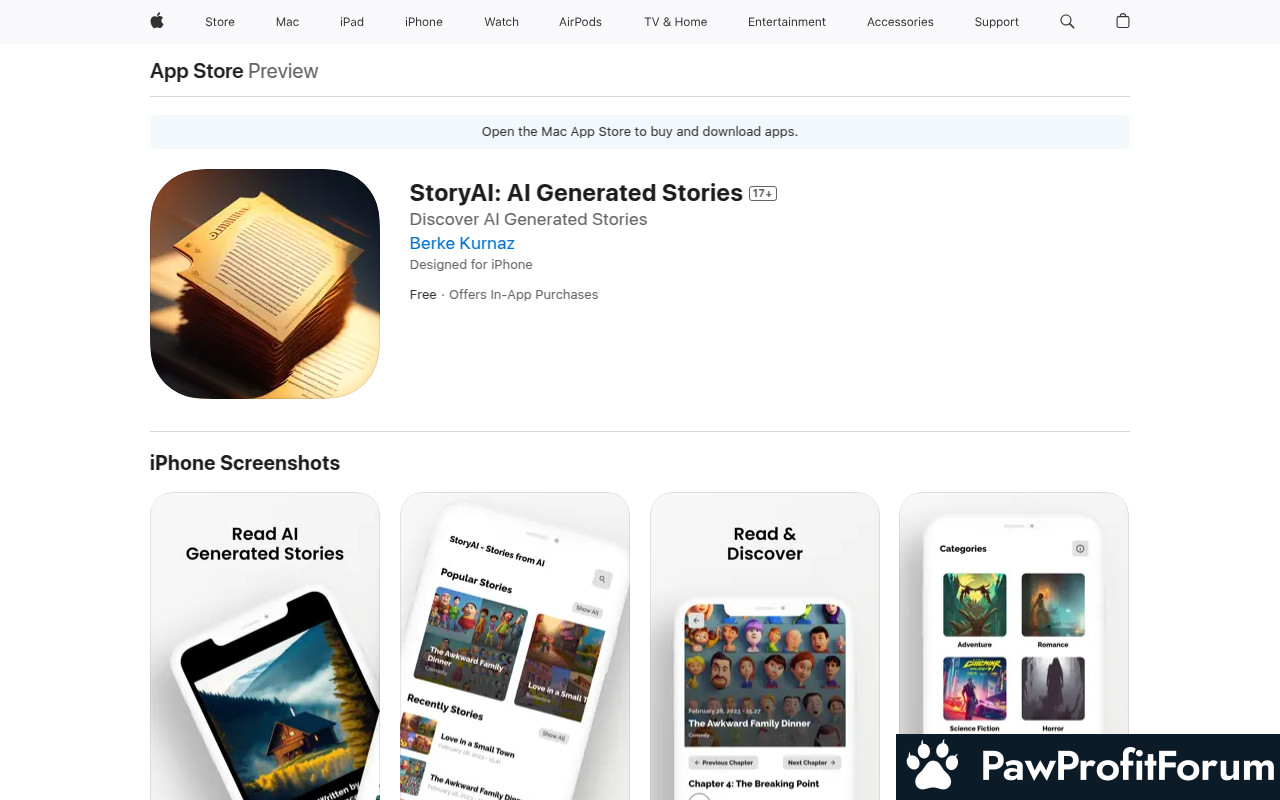Click the PawProfitForum paw logo
The width and height of the screenshot is (1280, 800).
click(932, 767)
